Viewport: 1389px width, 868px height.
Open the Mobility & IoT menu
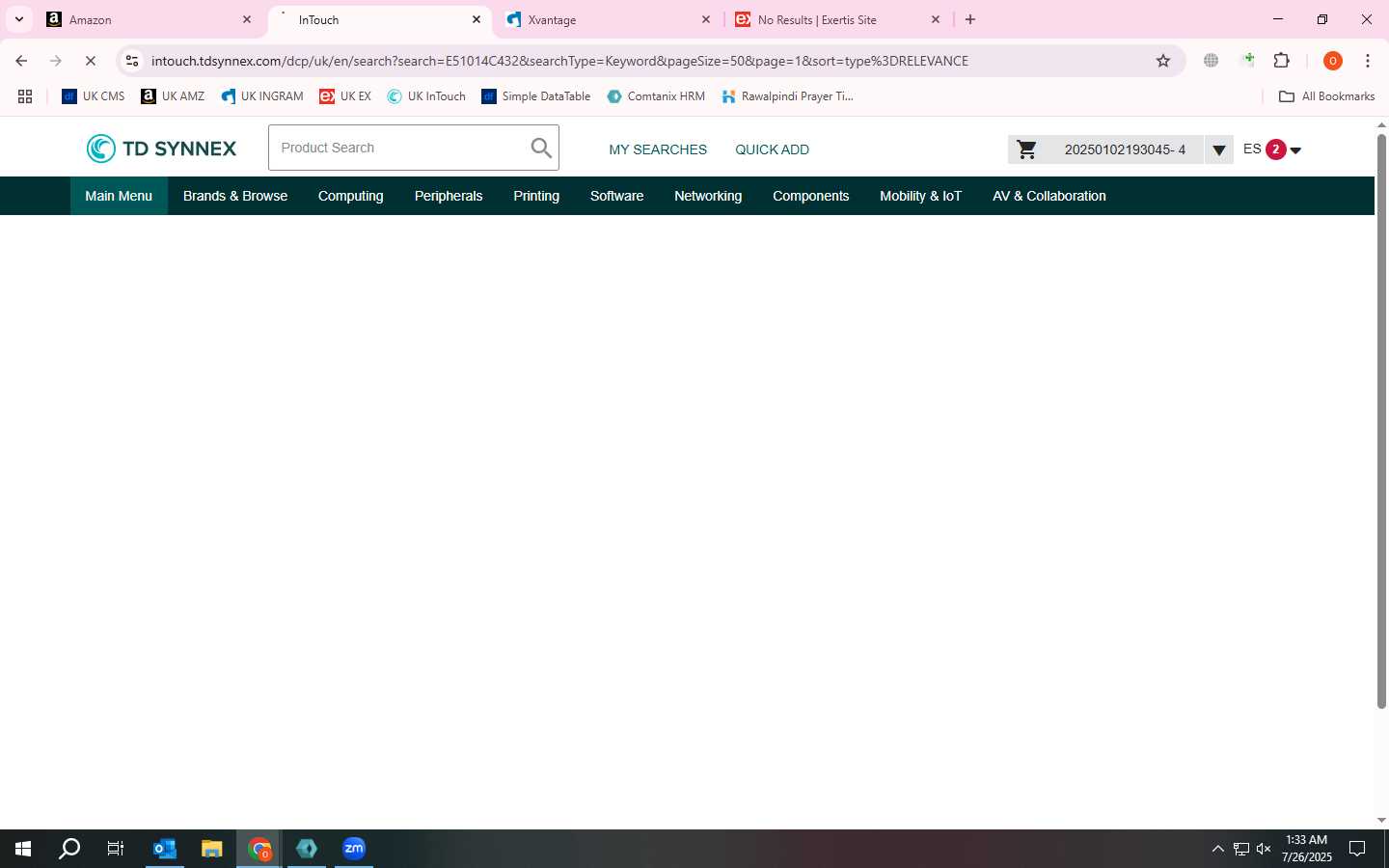click(921, 196)
